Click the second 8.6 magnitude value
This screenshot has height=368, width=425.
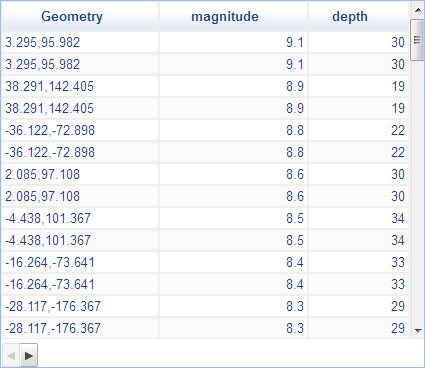[x=295, y=196]
